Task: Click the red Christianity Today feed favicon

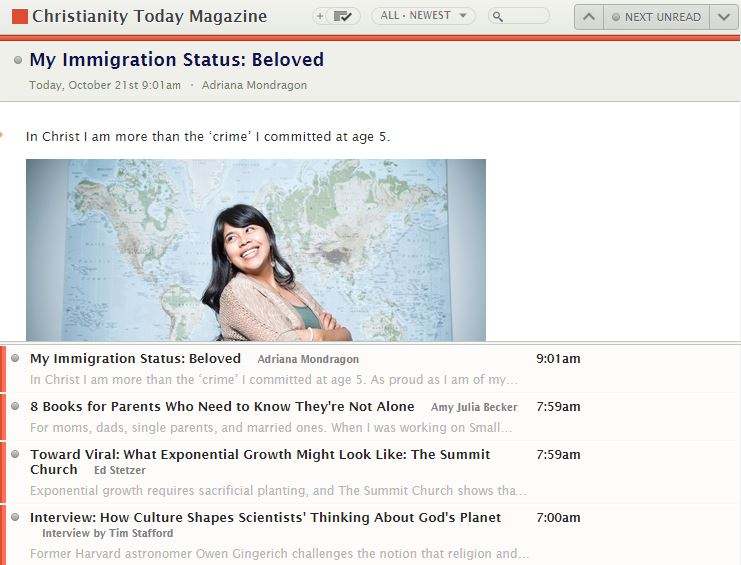Action: (x=20, y=17)
